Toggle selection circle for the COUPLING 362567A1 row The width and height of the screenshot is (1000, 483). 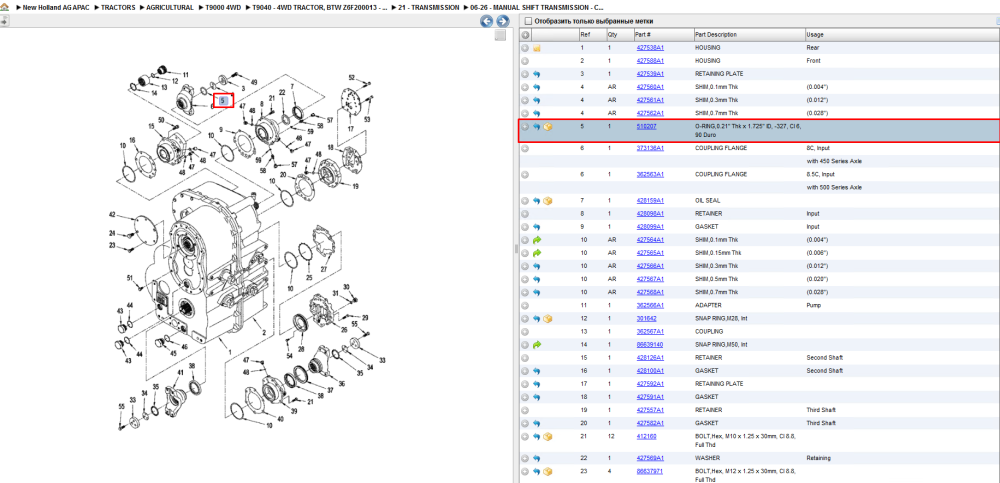(525, 332)
